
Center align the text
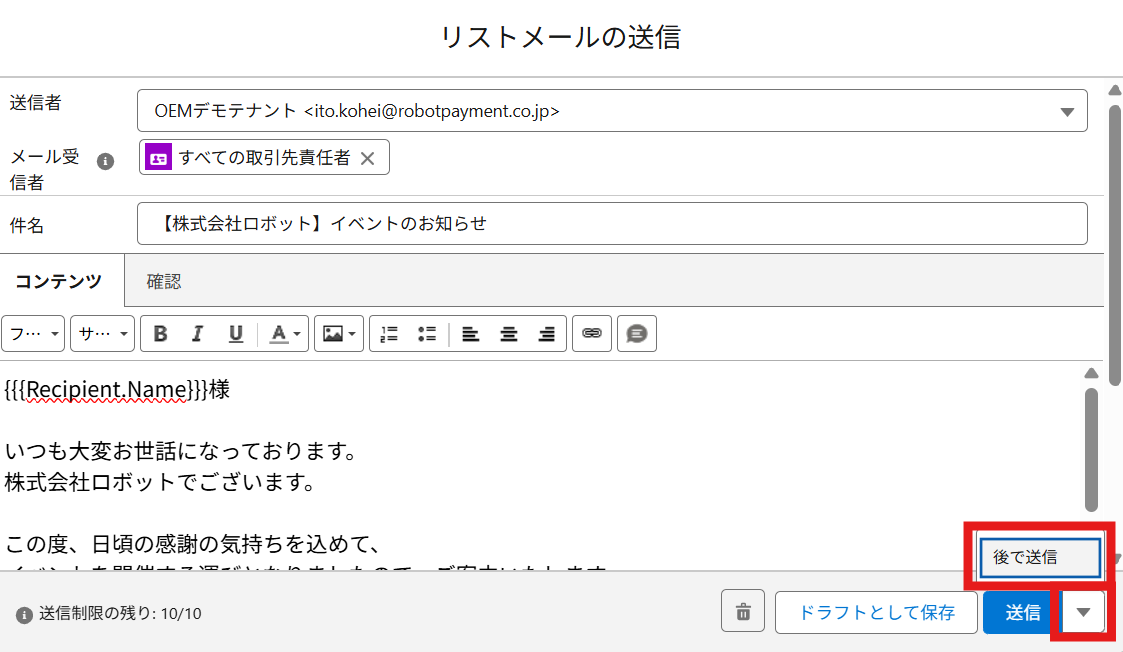tap(508, 334)
